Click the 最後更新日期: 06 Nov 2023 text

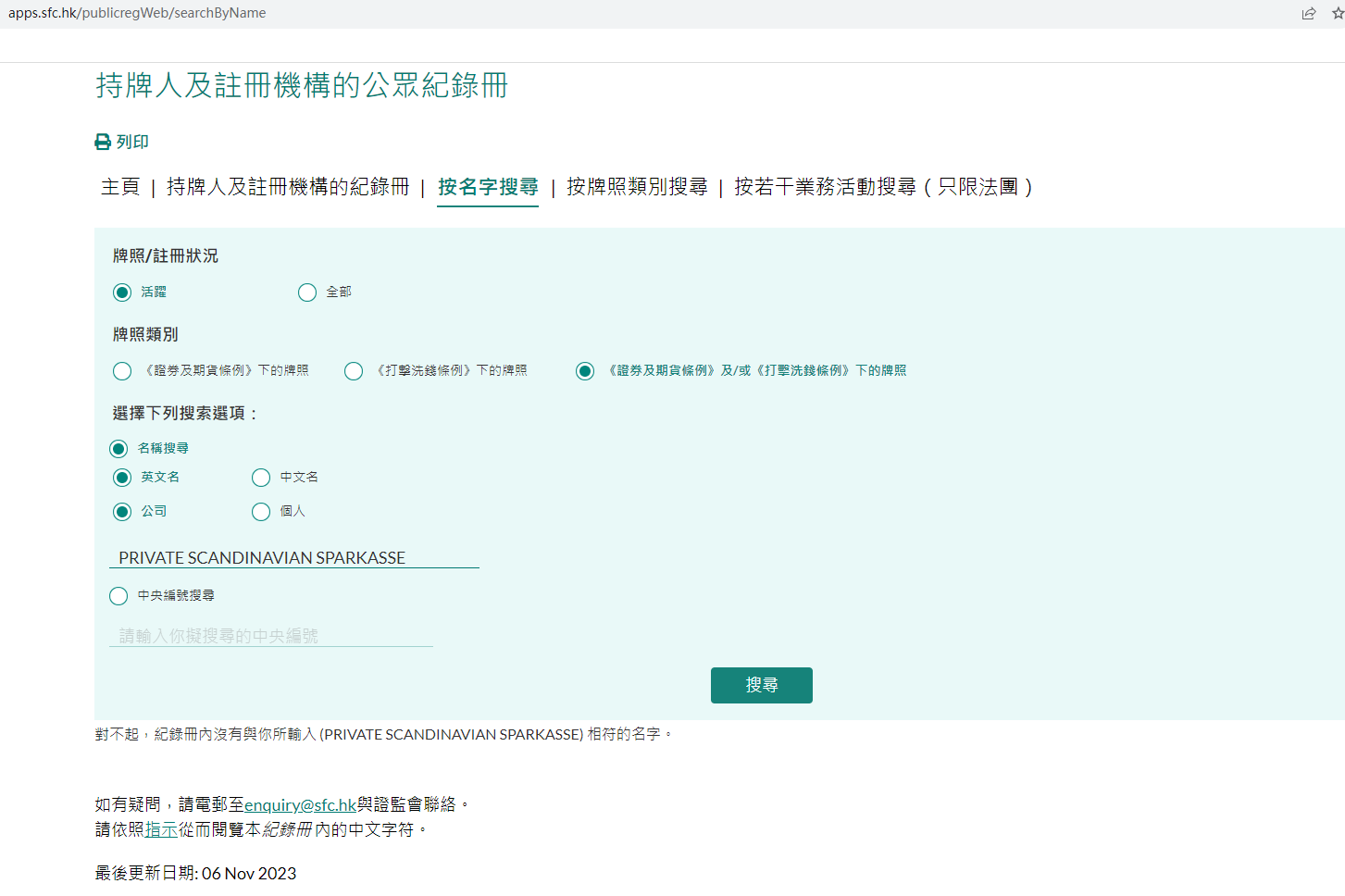[x=195, y=873]
